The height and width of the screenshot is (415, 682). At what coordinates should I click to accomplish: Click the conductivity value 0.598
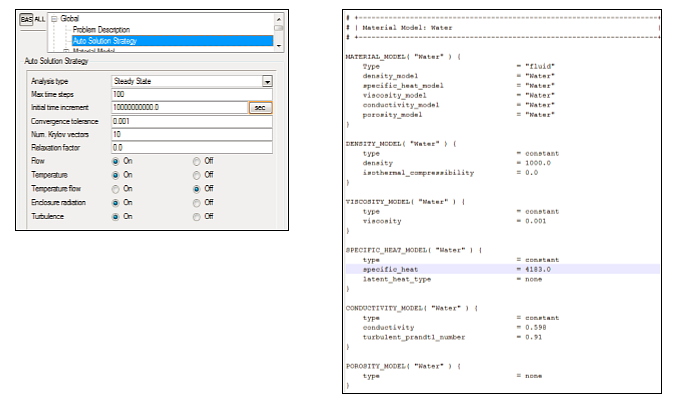pos(535,328)
